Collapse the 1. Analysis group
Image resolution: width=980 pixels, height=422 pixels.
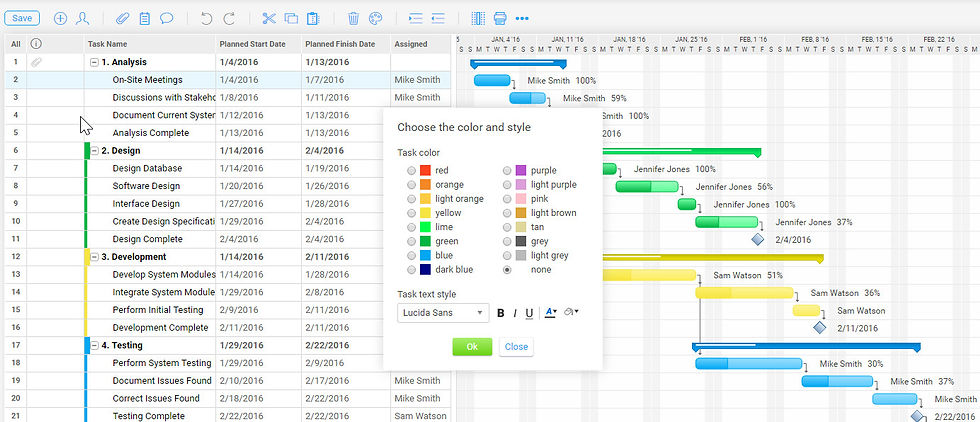coord(94,63)
